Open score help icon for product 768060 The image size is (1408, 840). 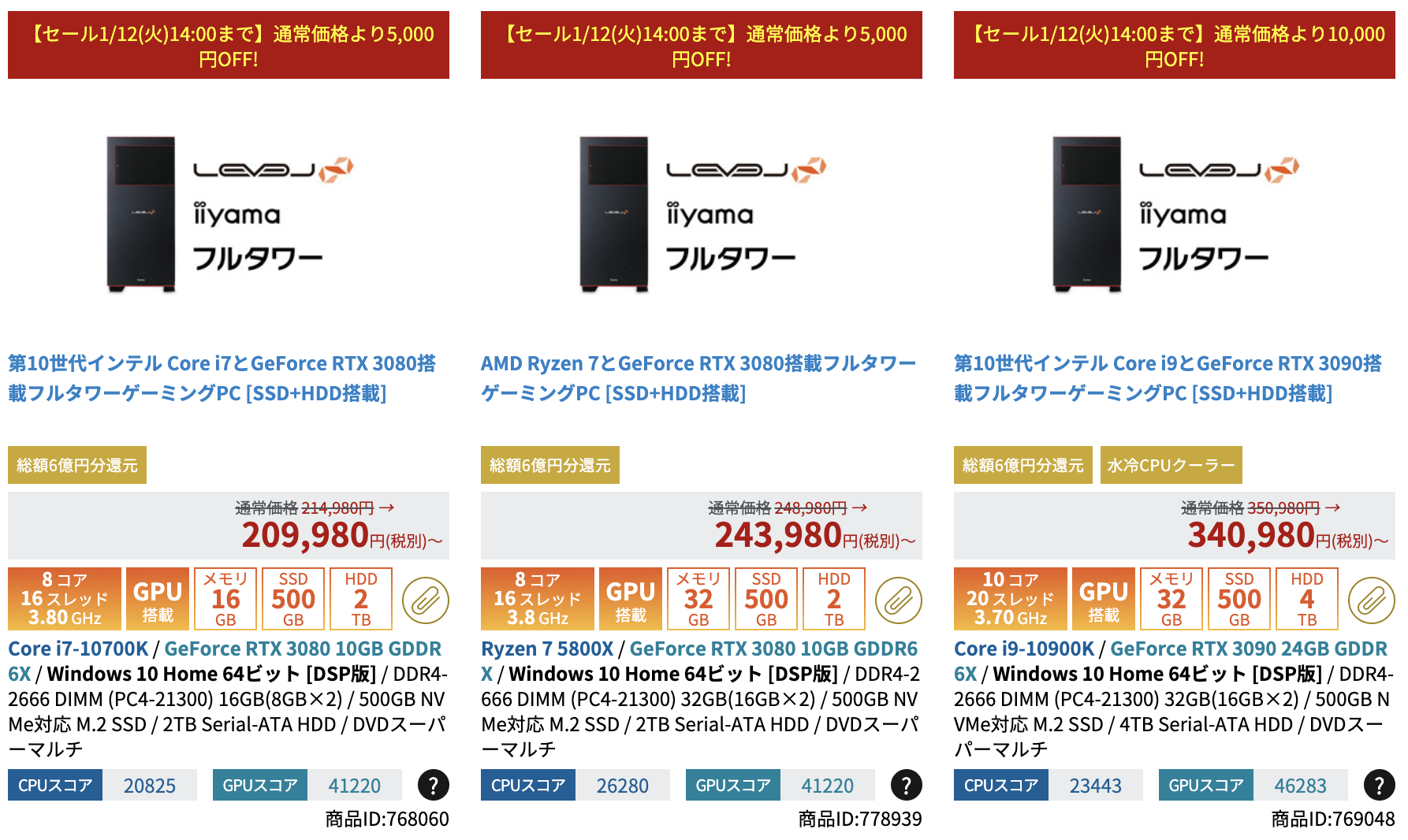[434, 785]
